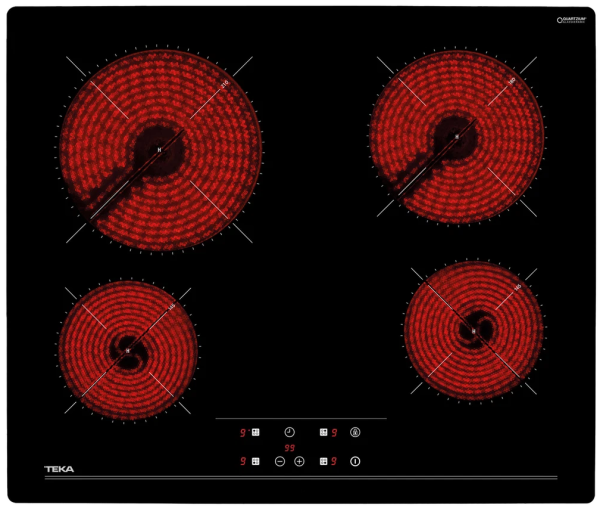600x508 pixels.
Task: Click the rear-right cooking zone center
Action: click(x=457, y=136)
